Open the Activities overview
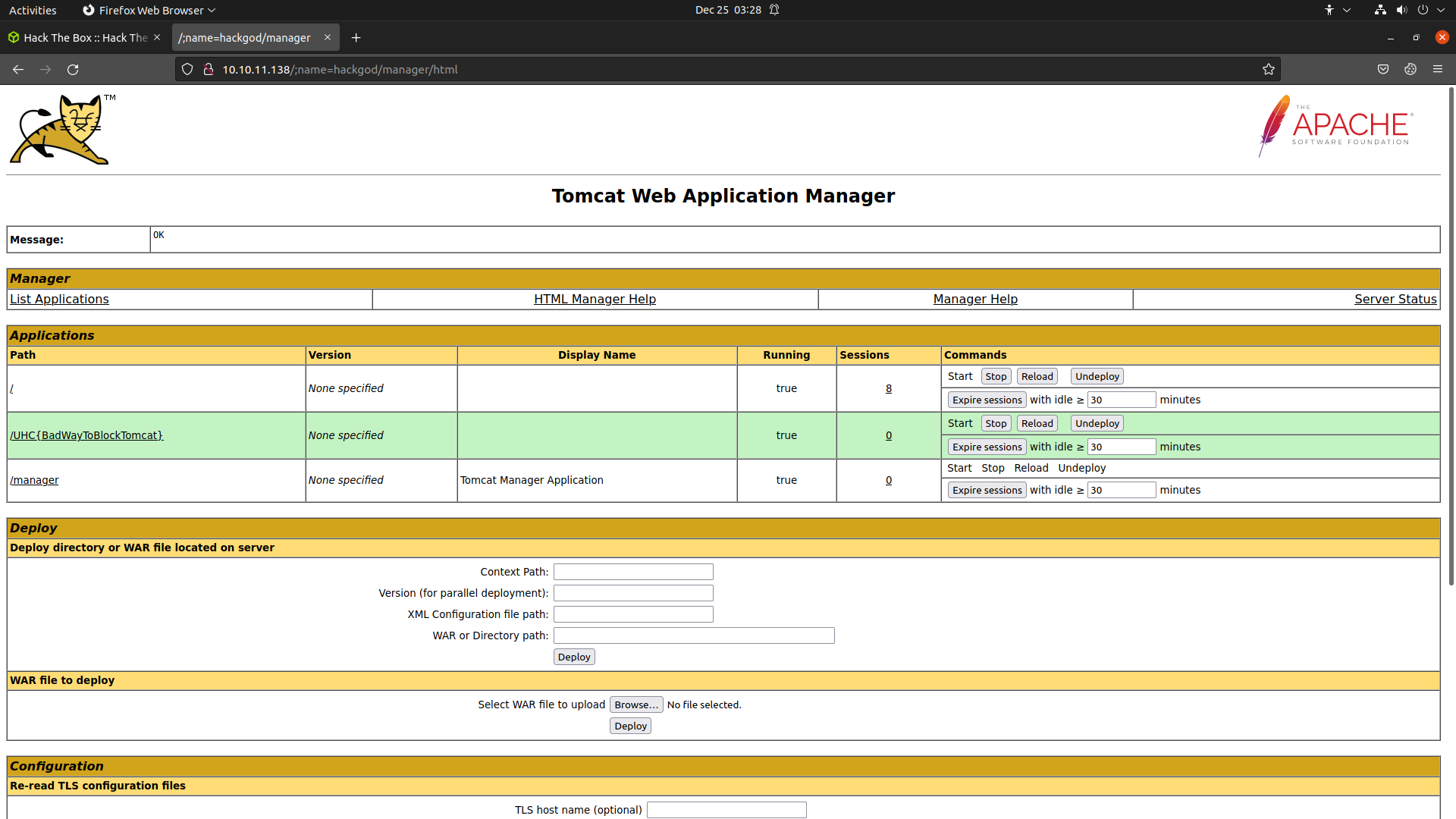1456x819 pixels. pos(33,10)
